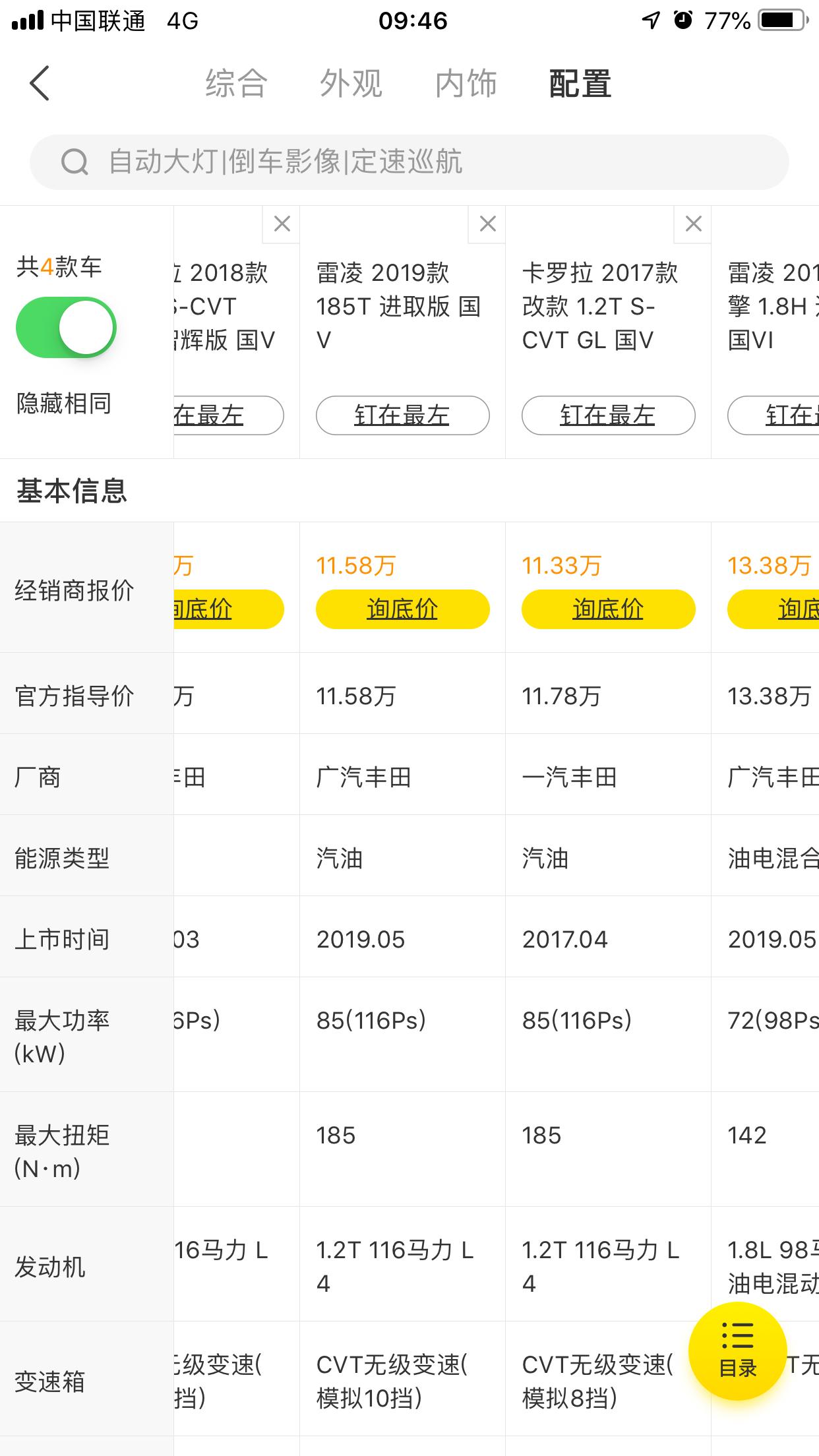Tap the 经销商报价 row label
The image size is (819, 1456).
74,590
